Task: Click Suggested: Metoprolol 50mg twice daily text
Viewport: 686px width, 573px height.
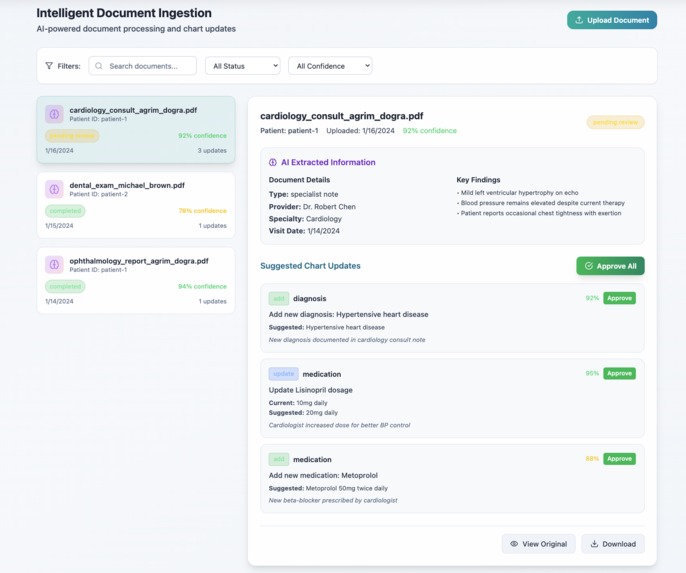Action: 328,488
